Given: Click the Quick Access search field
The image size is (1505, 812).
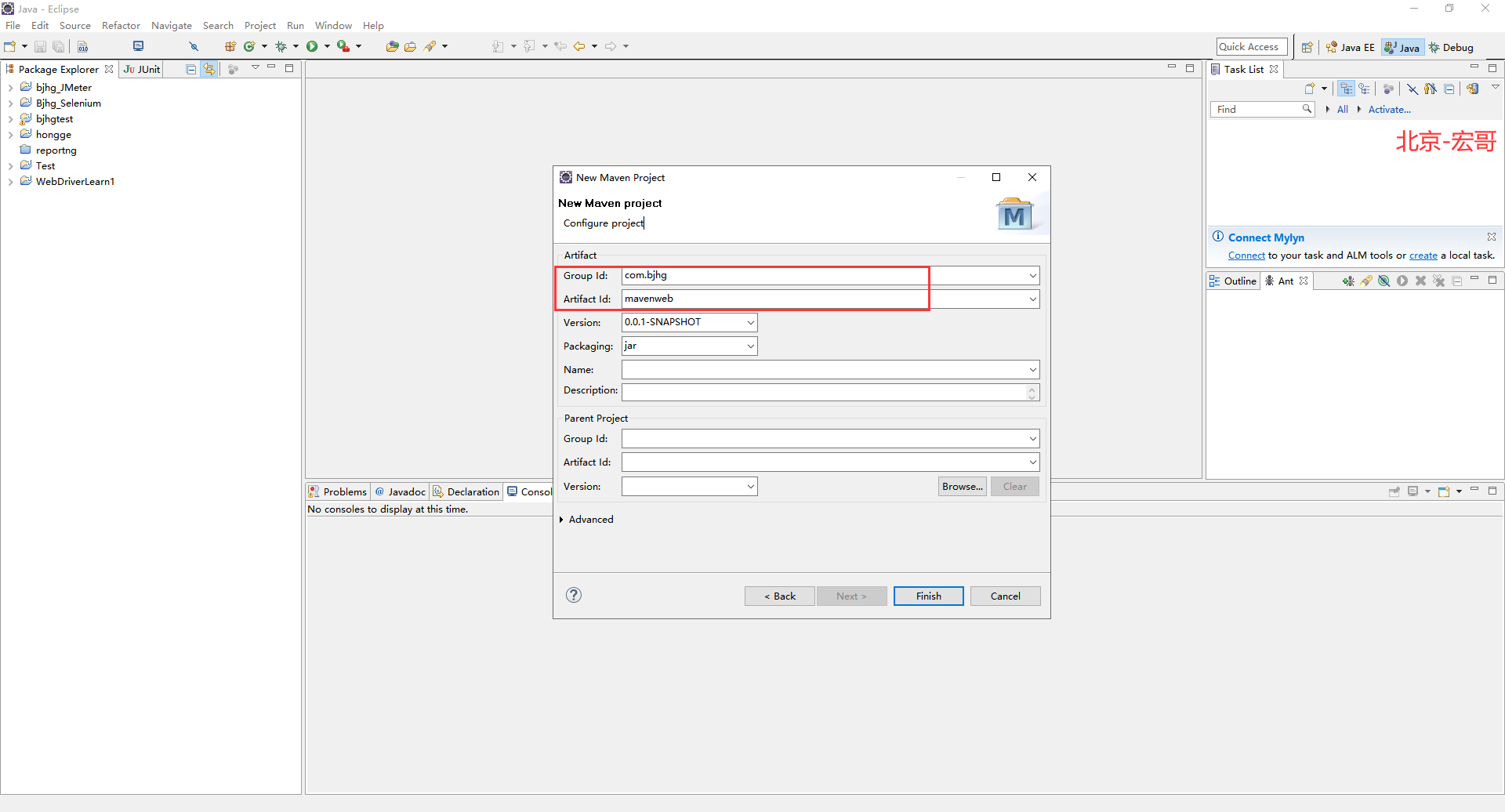Looking at the screenshot, I should click(x=1252, y=47).
